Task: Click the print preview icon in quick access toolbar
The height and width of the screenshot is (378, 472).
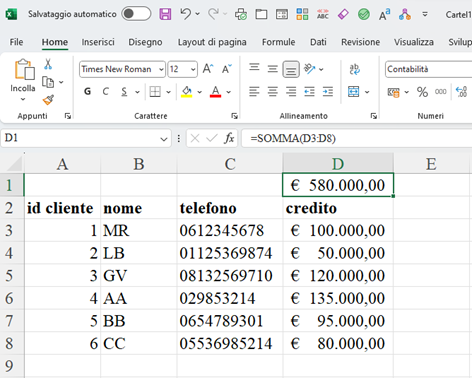Action: click(x=241, y=14)
